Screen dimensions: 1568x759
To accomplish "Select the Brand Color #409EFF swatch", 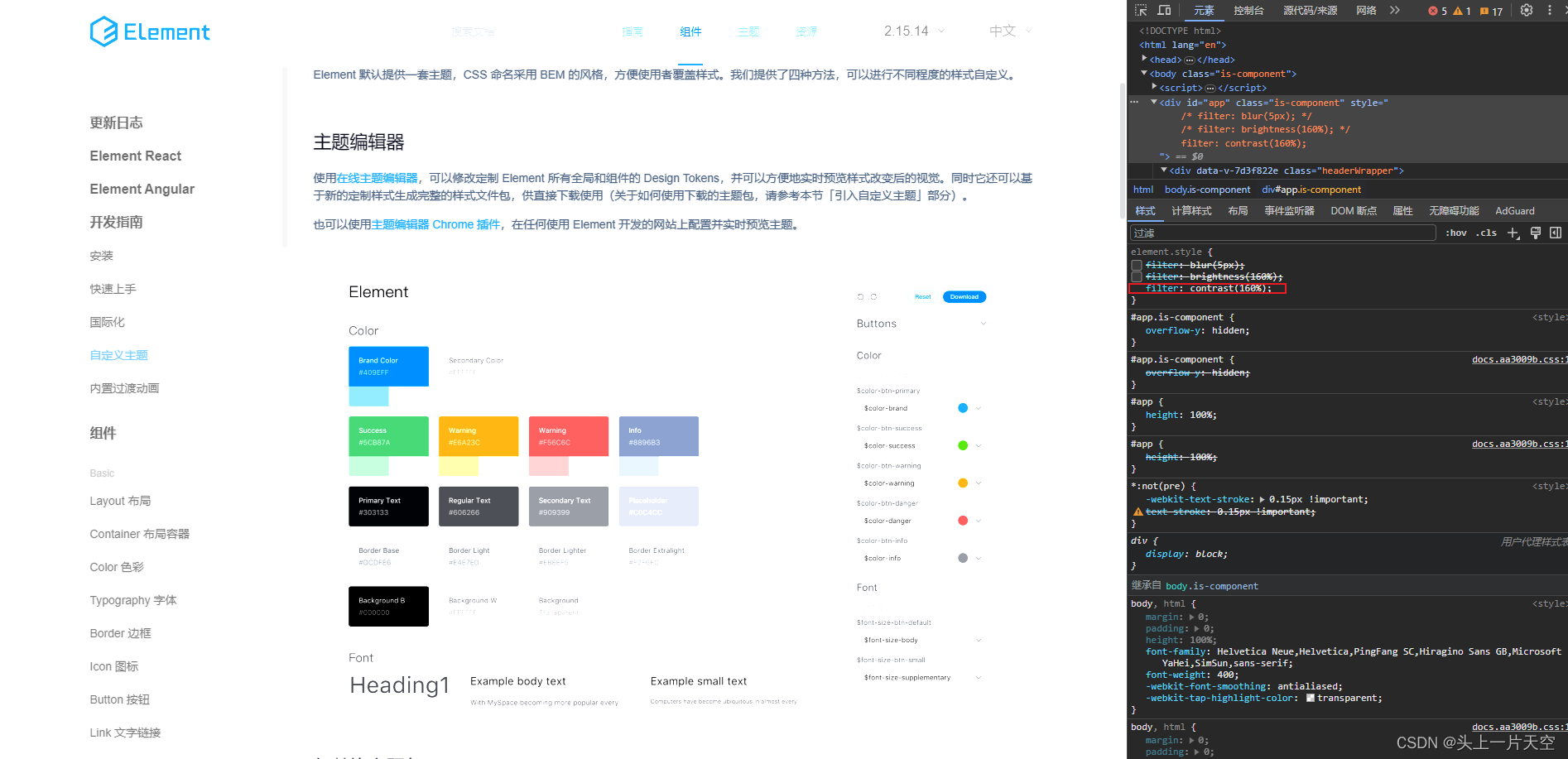I will (x=388, y=366).
